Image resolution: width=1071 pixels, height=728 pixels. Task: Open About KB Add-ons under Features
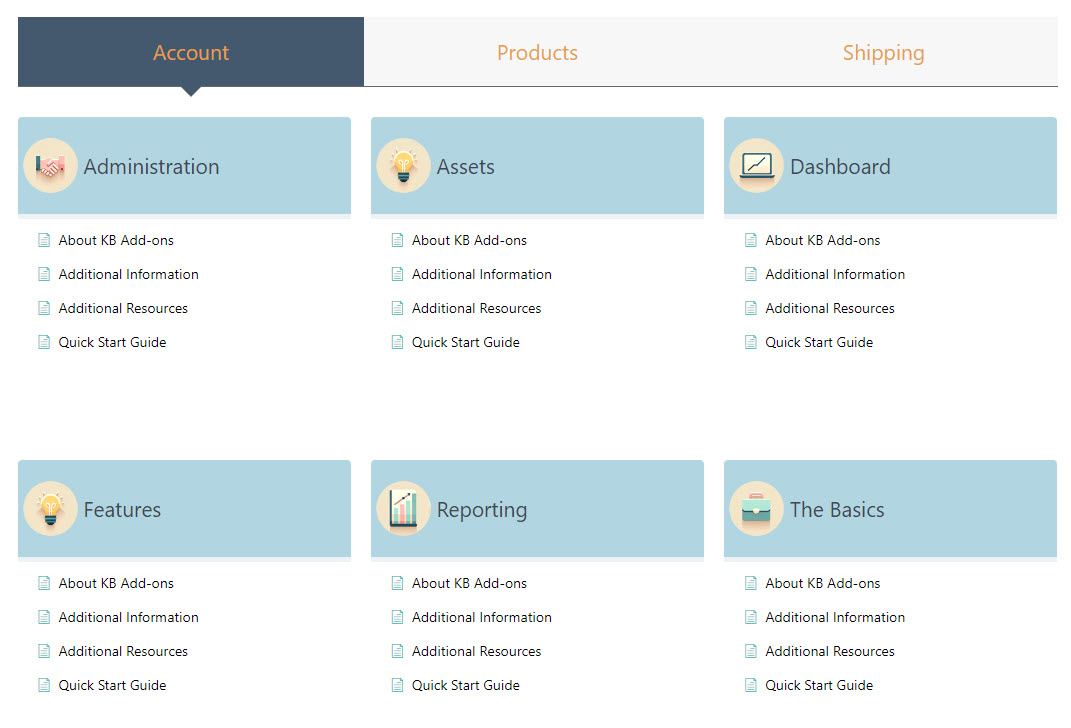pyautogui.click(x=116, y=583)
